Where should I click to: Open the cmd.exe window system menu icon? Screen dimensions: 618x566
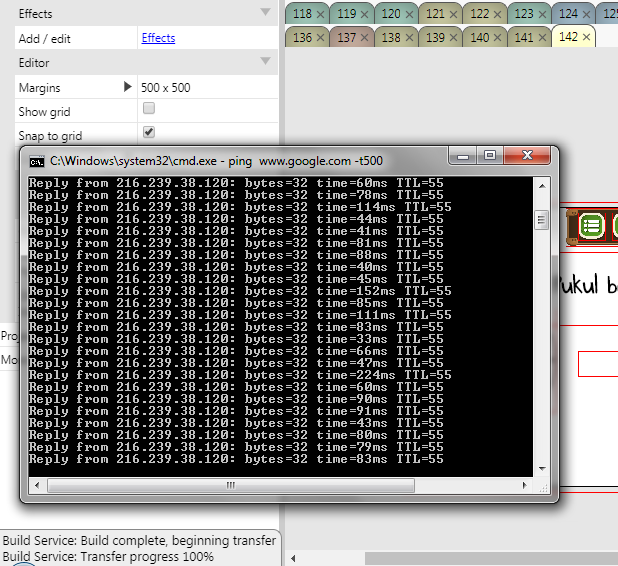pyautogui.click(x=37, y=162)
